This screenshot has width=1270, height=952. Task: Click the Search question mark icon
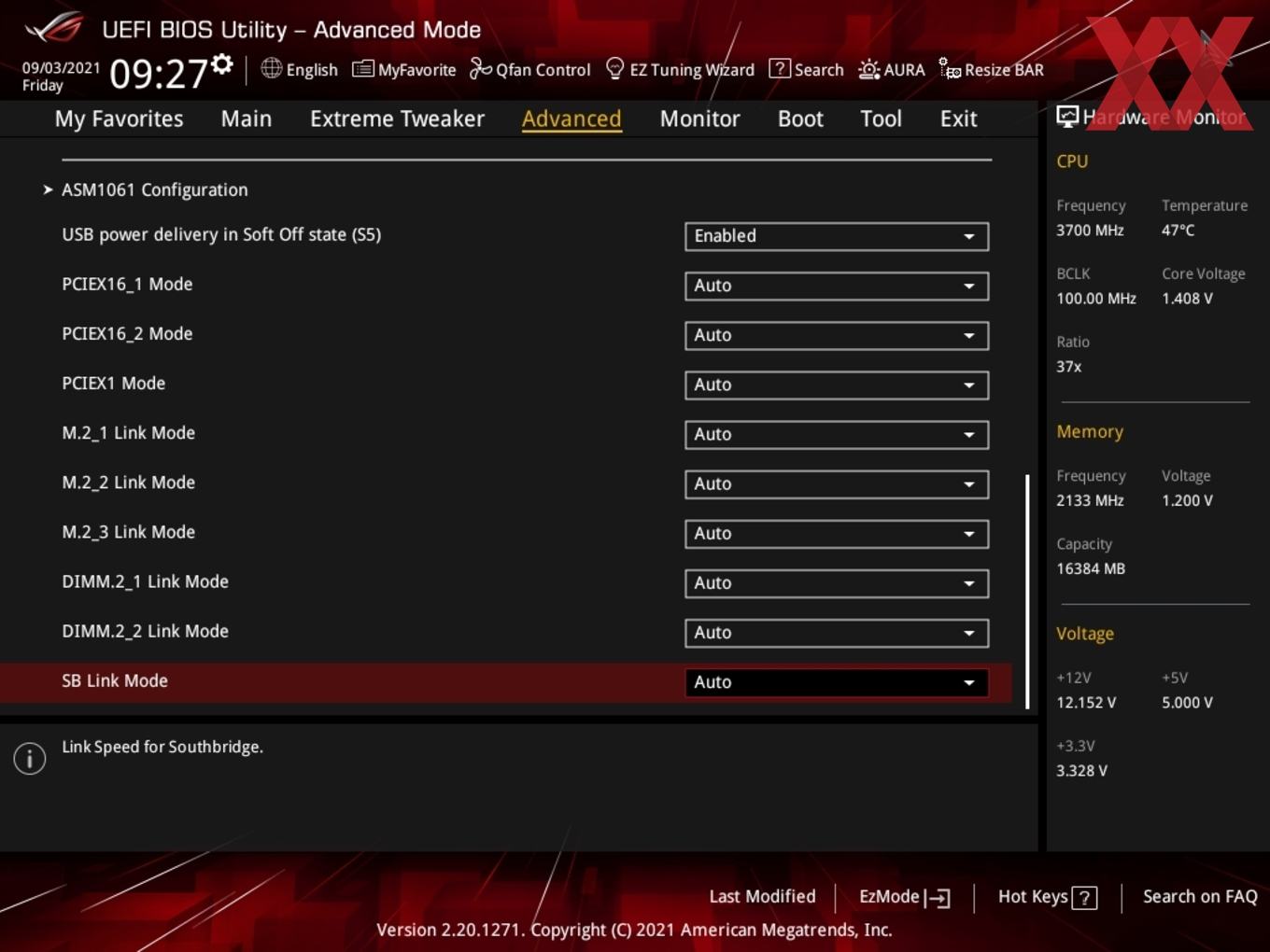pyautogui.click(x=779, y=69)
